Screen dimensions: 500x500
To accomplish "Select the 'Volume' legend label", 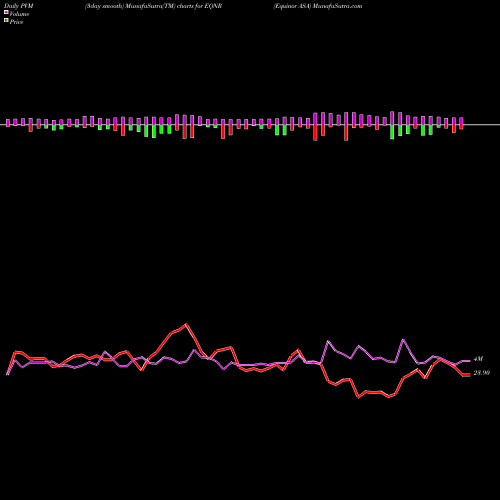I will (19, 14).
